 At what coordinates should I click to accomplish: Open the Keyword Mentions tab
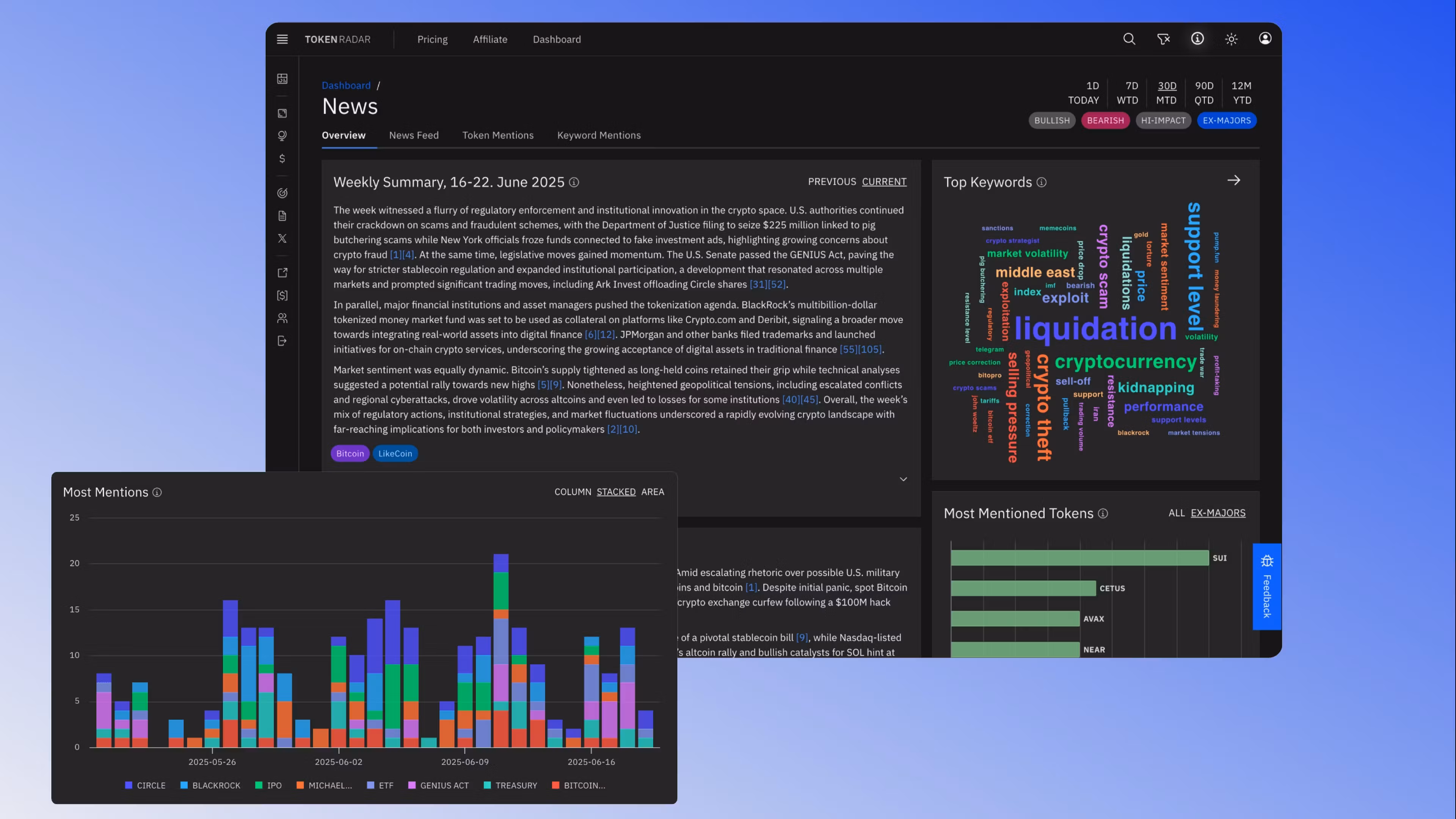pos(599,135)
